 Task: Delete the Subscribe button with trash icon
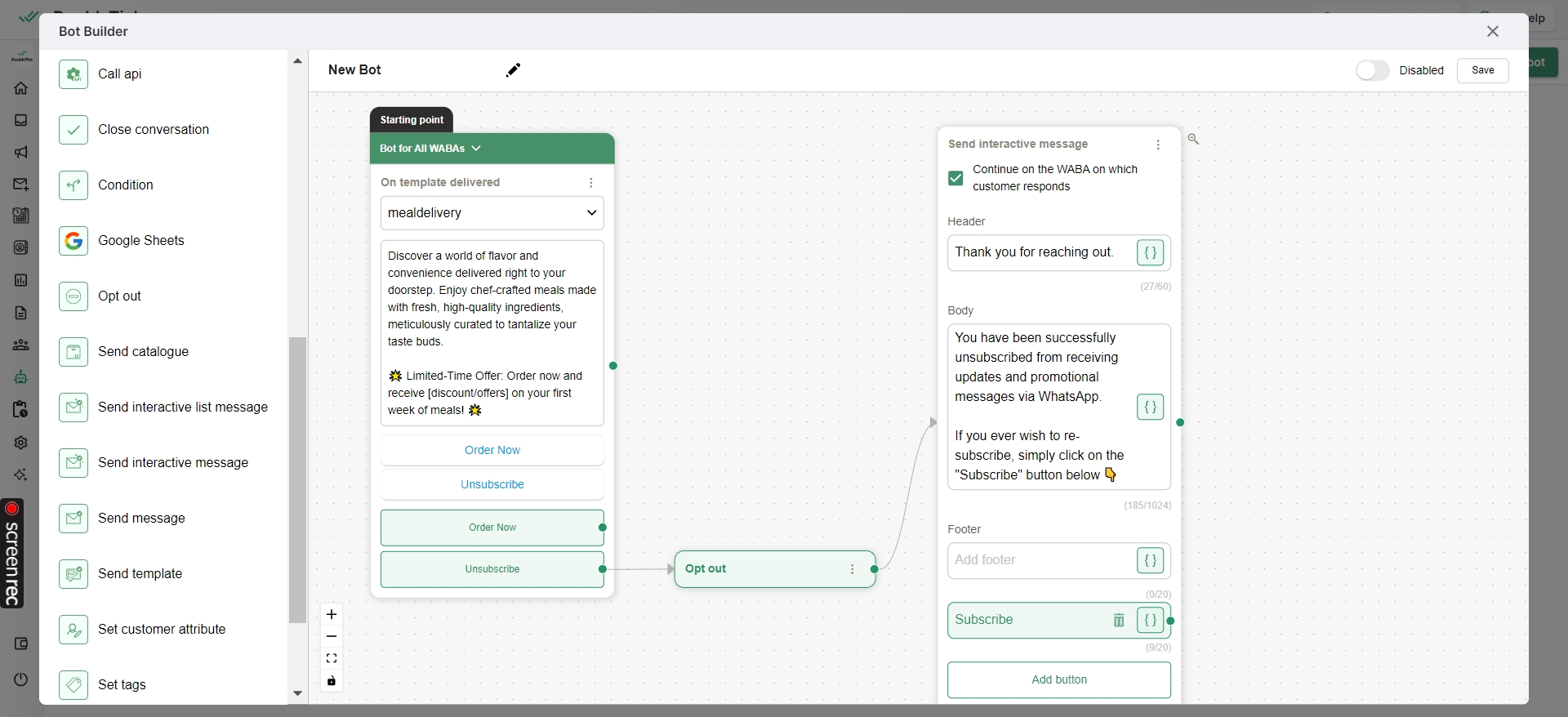(1119, 621)
